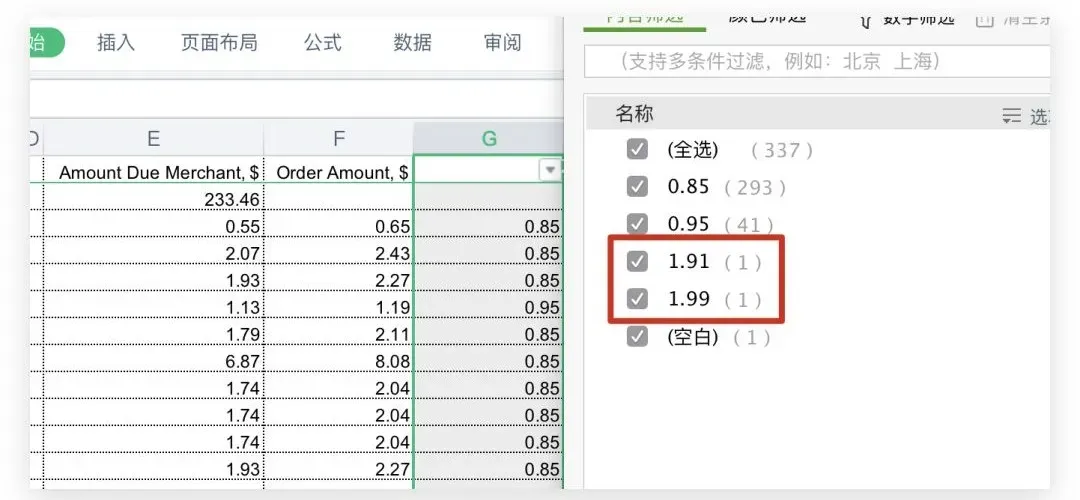
Task: Toggle the 1.99 checkbox
Action: pyautogui.click(x=637, y=299)
